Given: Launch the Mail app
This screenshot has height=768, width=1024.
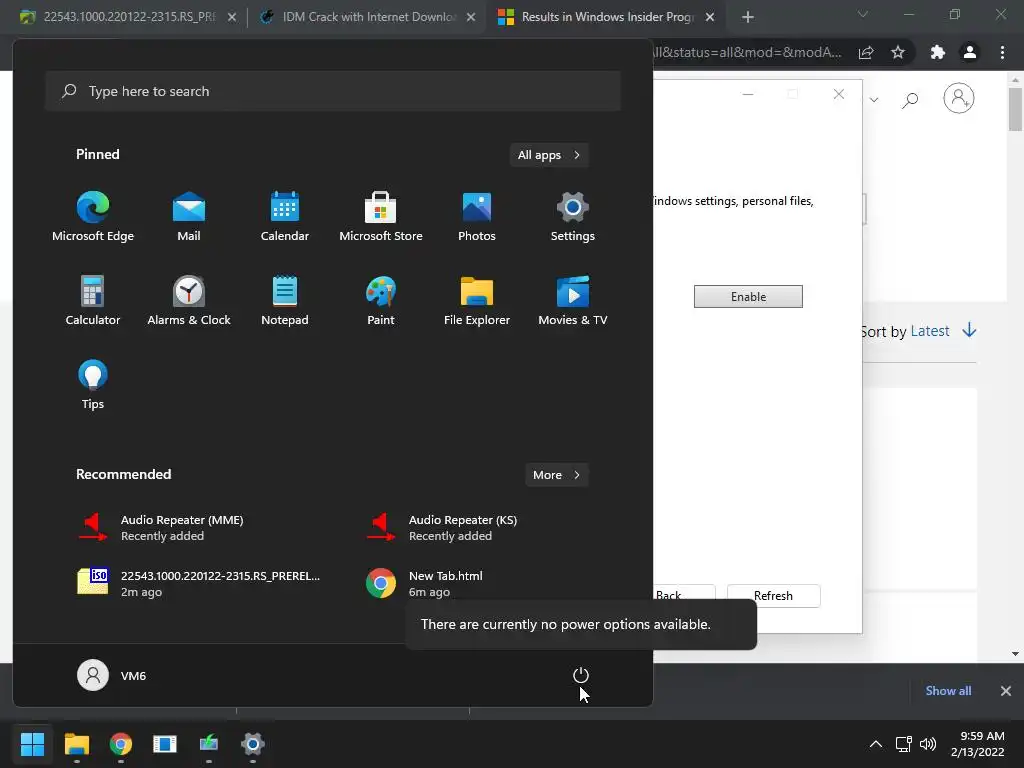Looking at the screenshot, I should tap(189, 217).
